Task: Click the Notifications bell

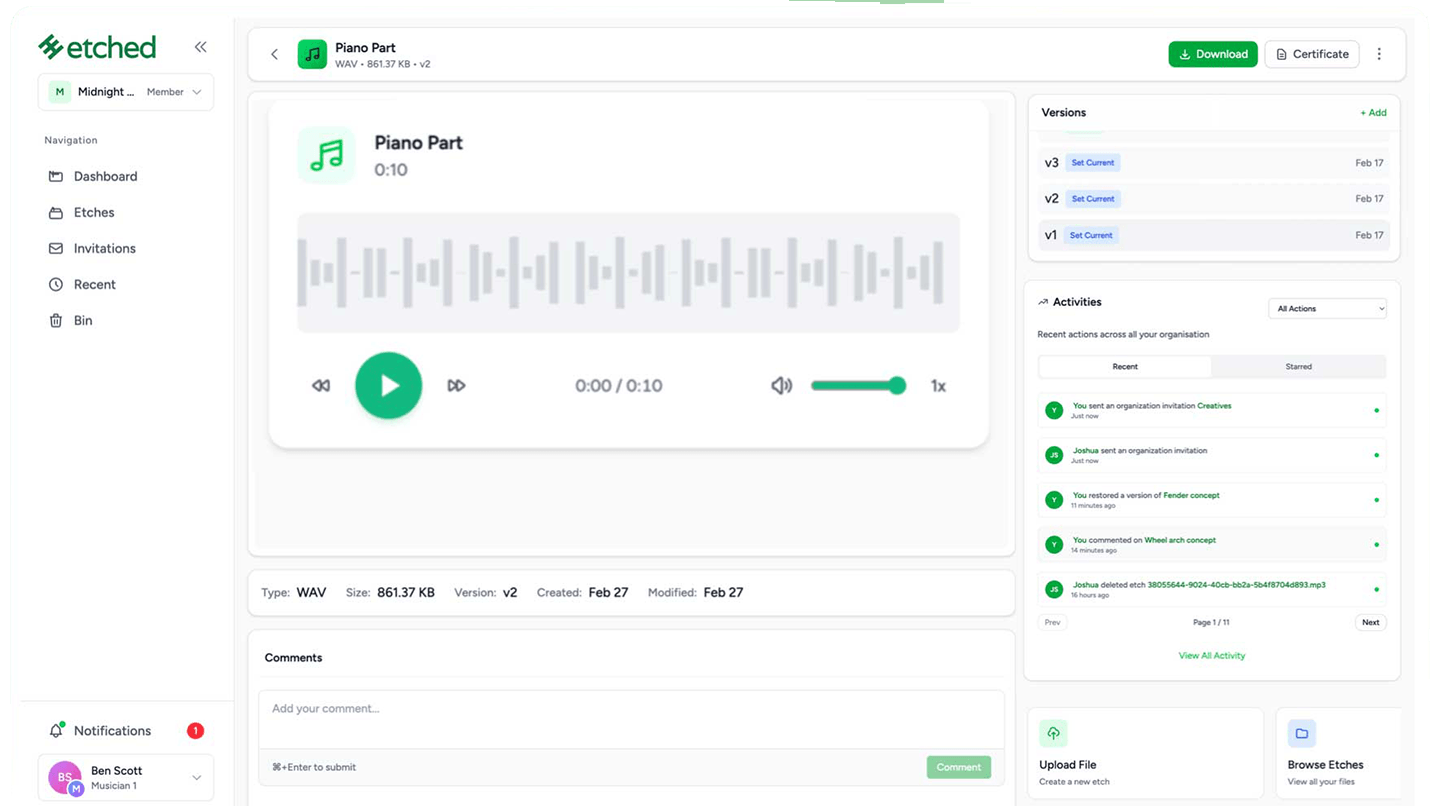Action: coord(58,731)
